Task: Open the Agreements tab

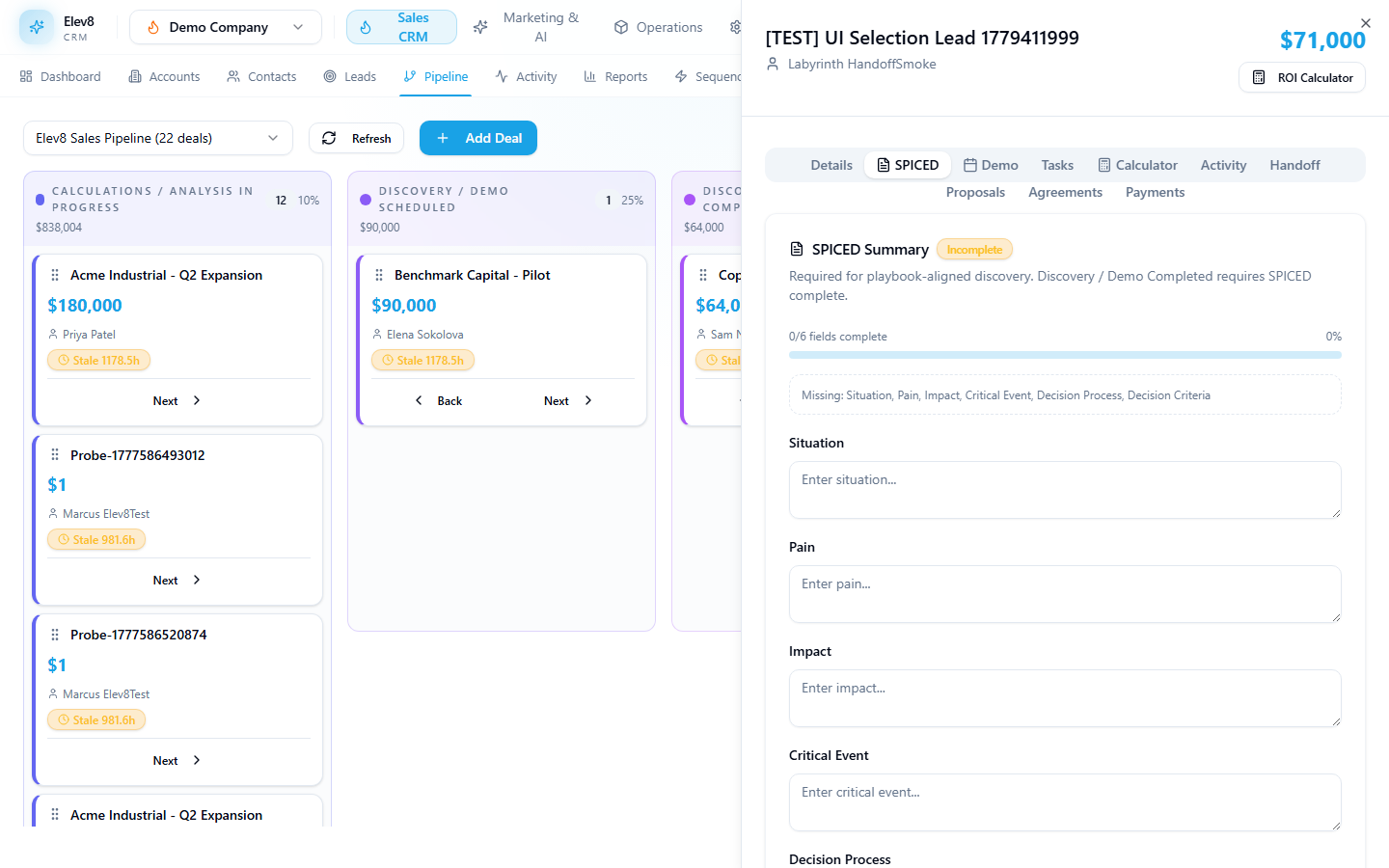Action: tap(1065, 192)
